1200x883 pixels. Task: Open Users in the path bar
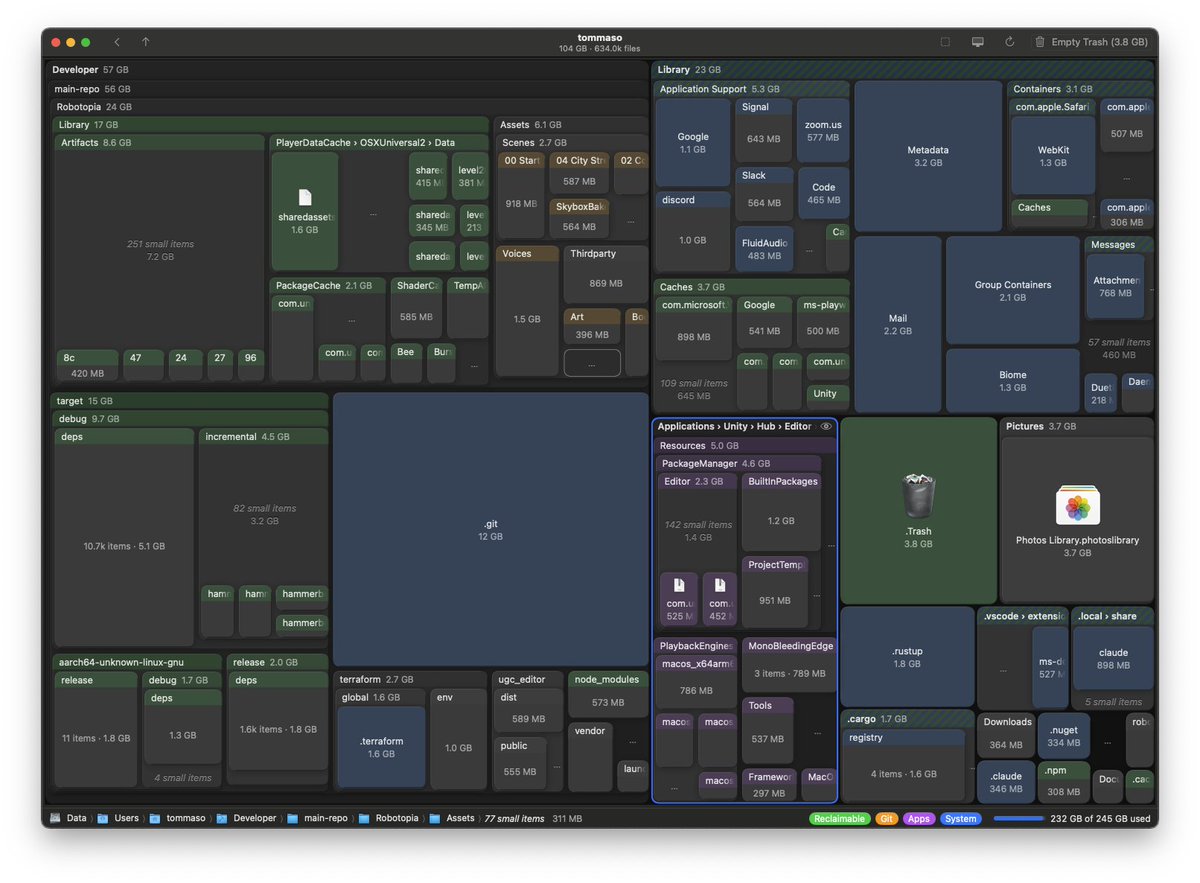click(x=126, y=818)
